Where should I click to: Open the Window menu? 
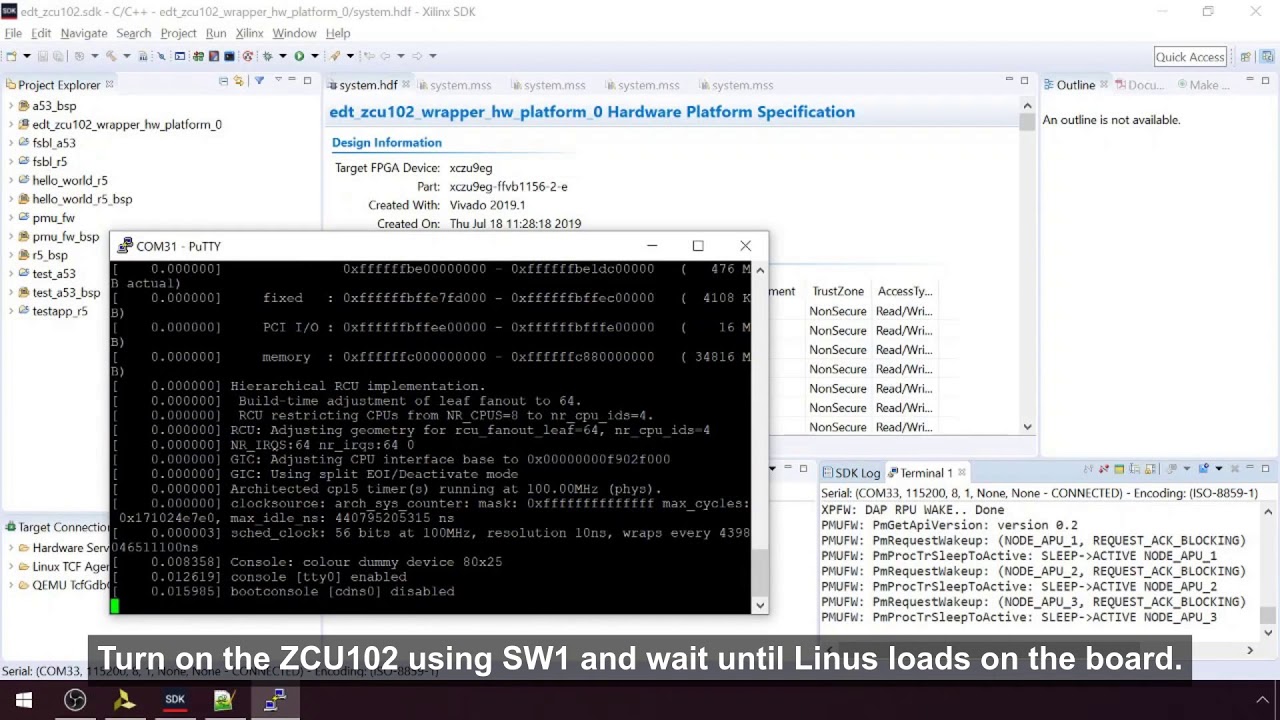[x=294, y=33]
